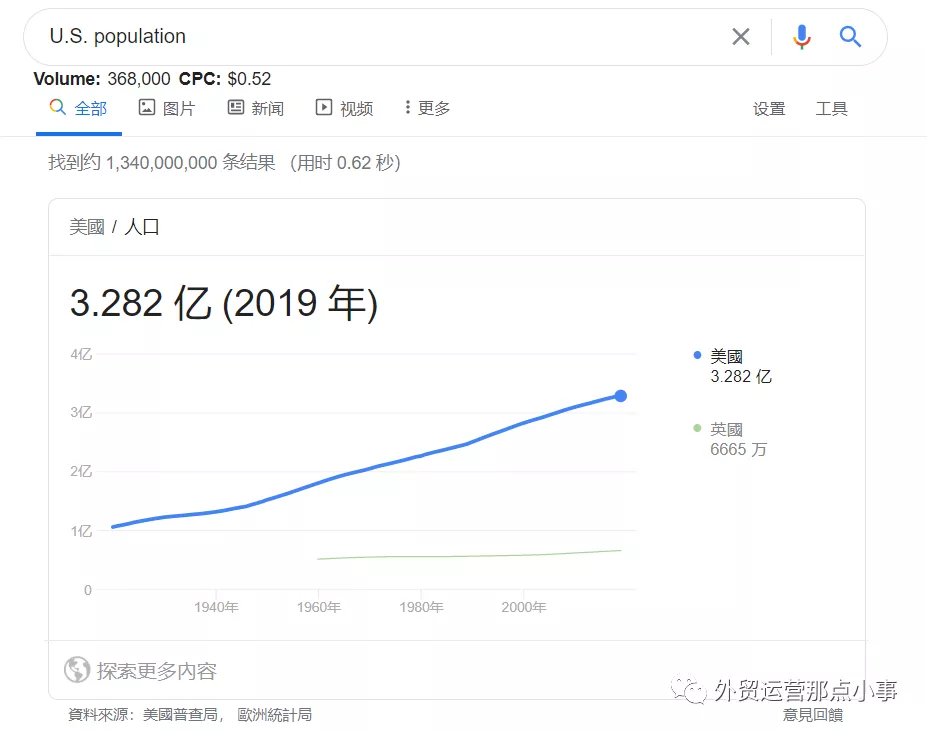The image size is (927, 731).
Task: Open the 歐洲統計局 source link
Action: pos(275,714)
